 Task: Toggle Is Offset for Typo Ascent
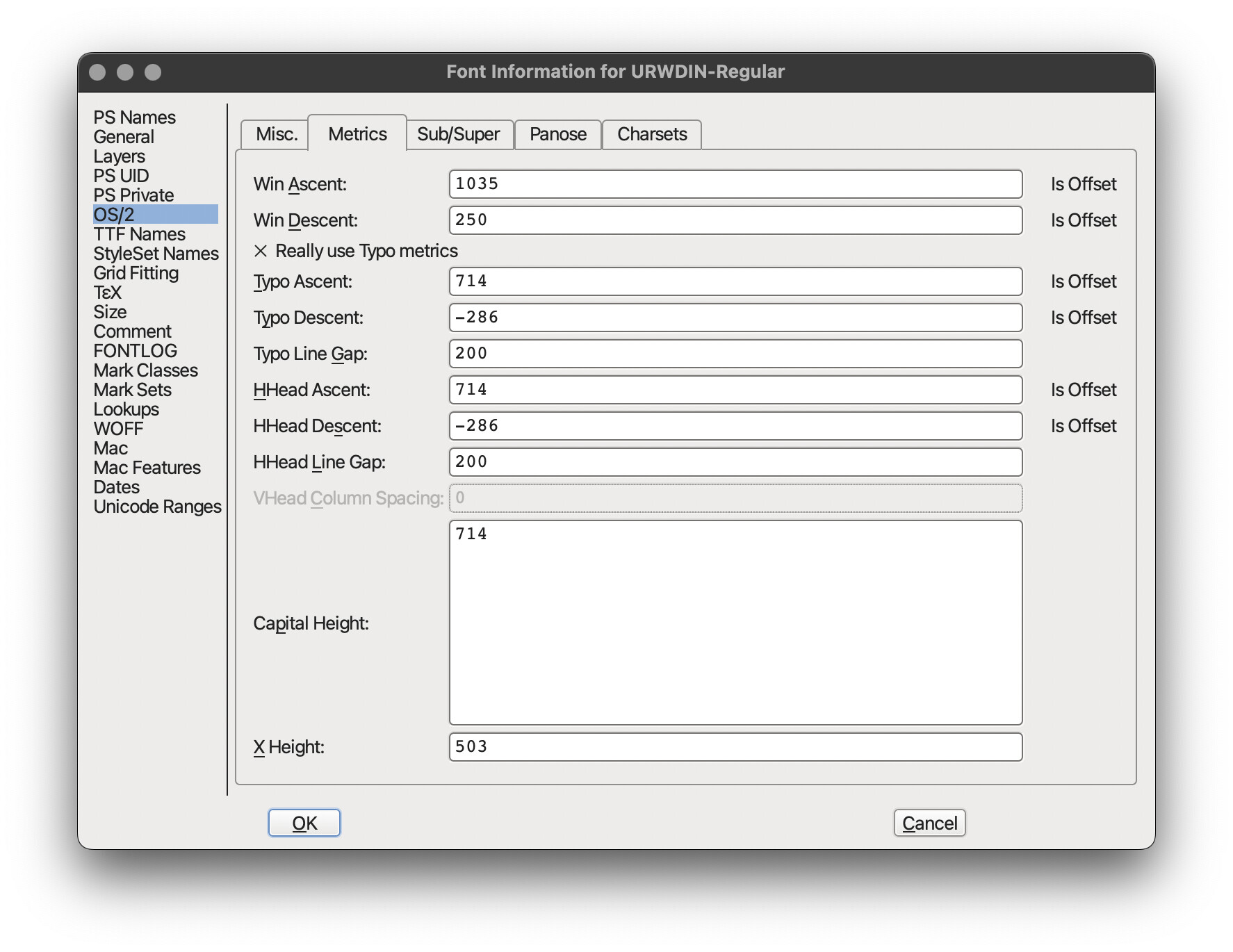[1083, 281]
